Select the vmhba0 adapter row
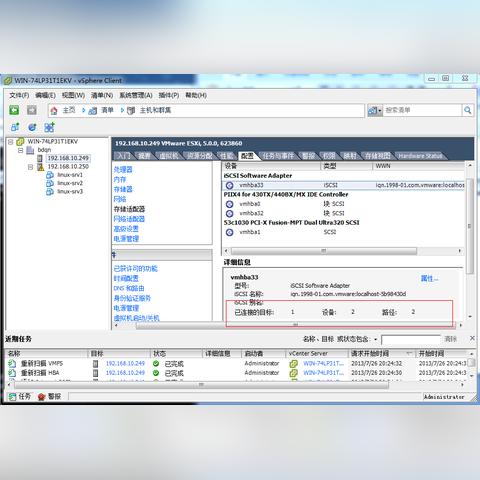The height and width of the screenshot is (480, 480). coord(343,204)
